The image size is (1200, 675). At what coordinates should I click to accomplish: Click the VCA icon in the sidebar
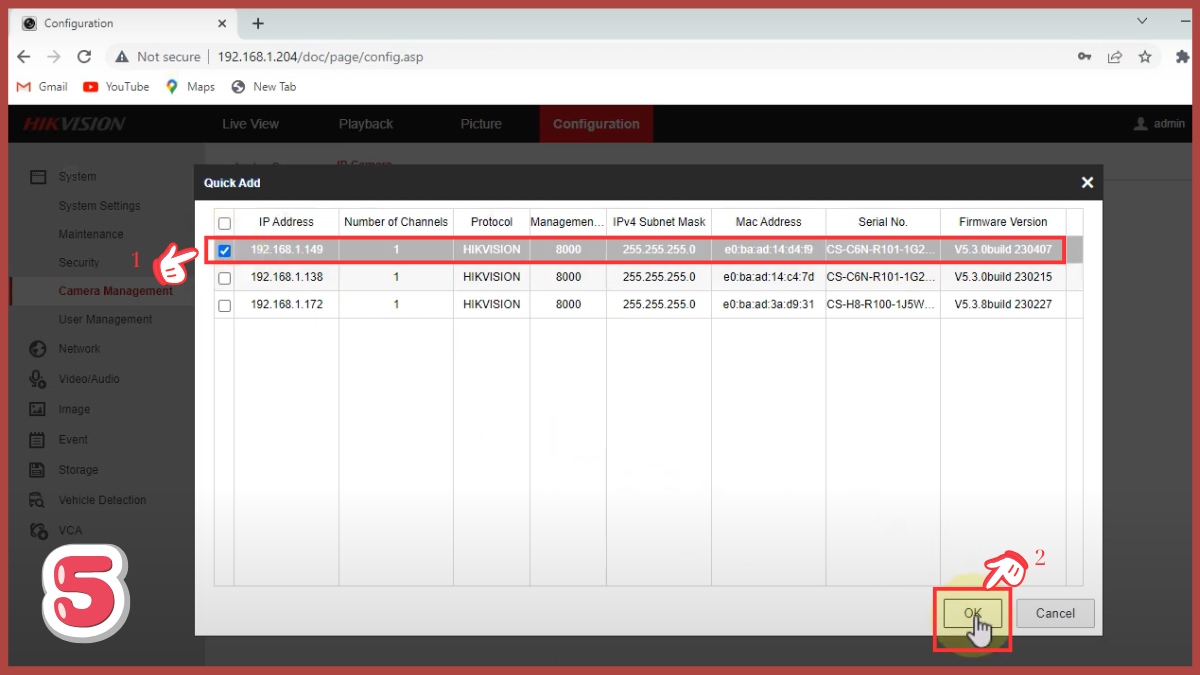pos(38,530)
